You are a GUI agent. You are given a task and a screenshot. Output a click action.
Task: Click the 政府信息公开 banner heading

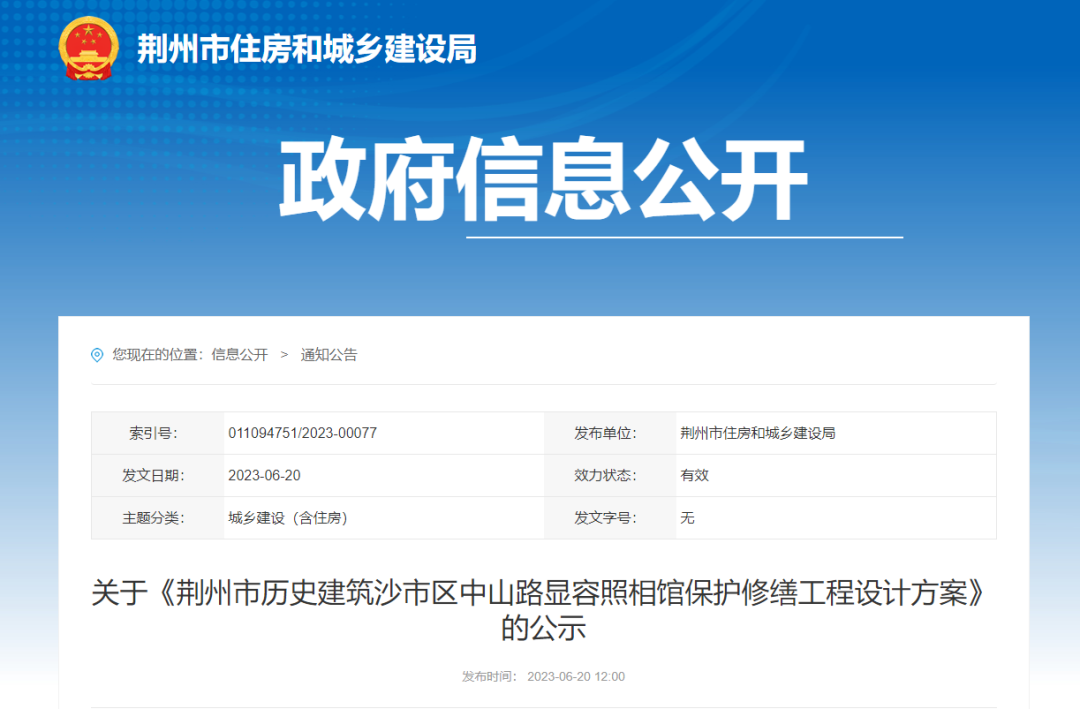pos(543,180)
